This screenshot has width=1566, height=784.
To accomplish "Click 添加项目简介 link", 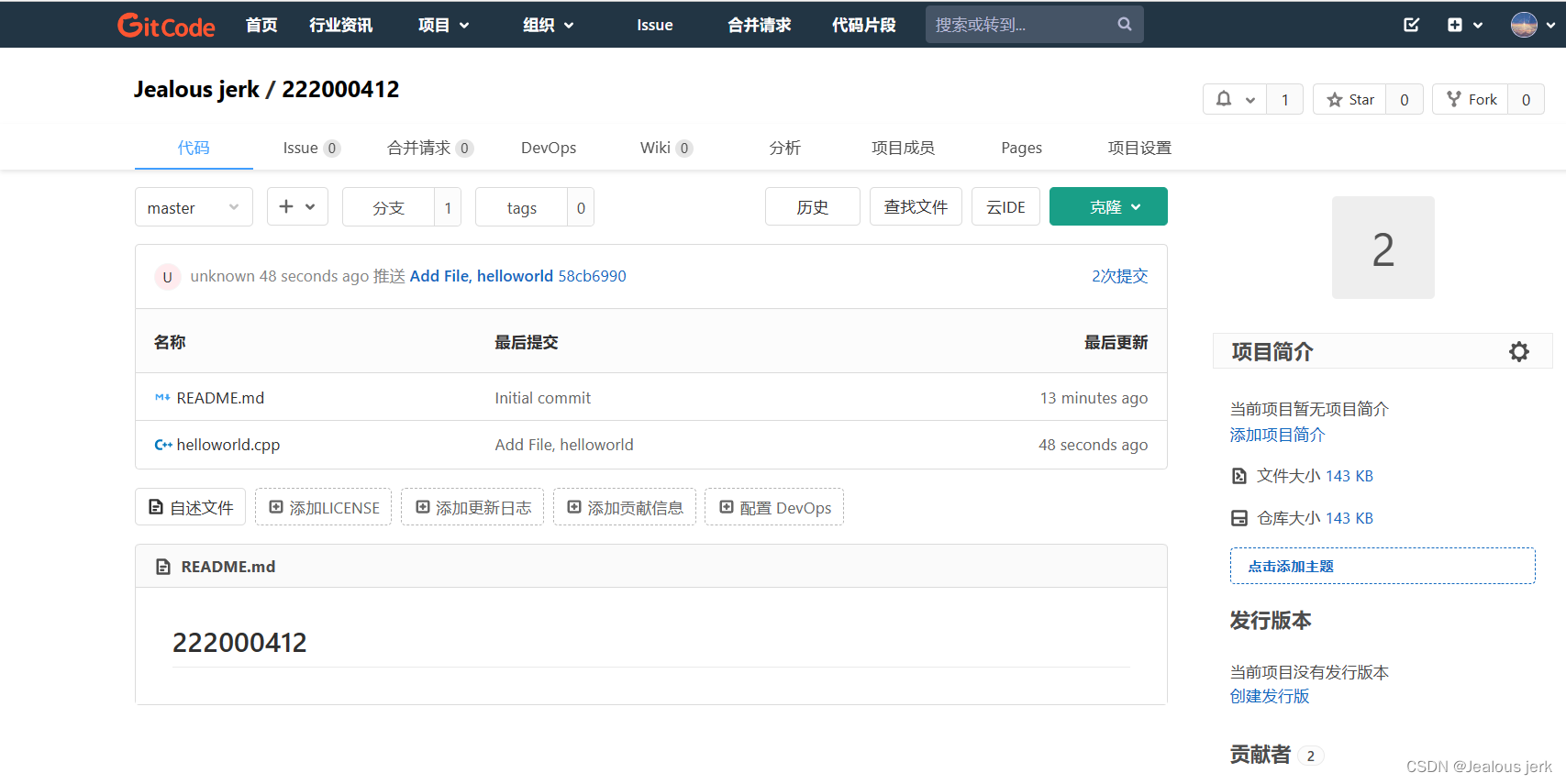I will [1277, 435].
